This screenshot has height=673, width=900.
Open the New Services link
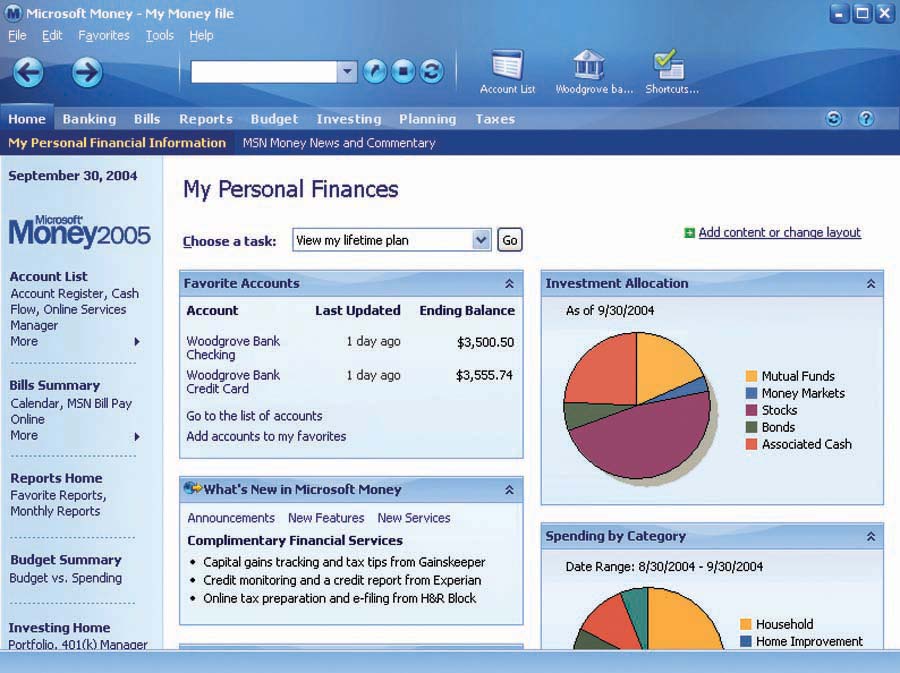point(414,518)
